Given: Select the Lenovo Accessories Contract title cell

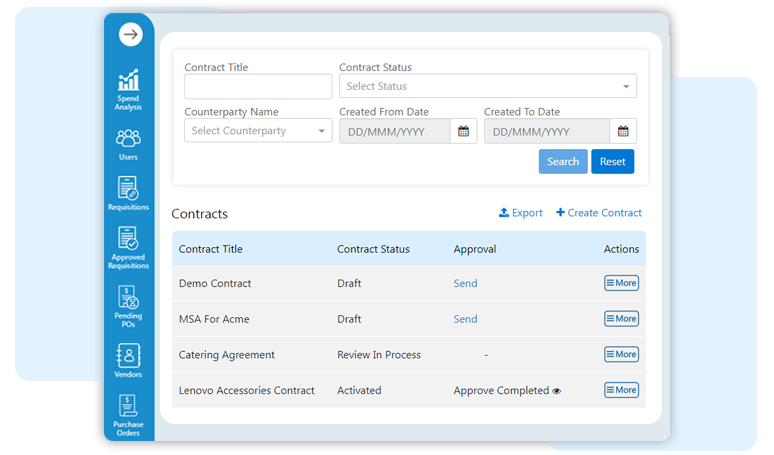Looking at the screenshot, I should tap(246, 390).
